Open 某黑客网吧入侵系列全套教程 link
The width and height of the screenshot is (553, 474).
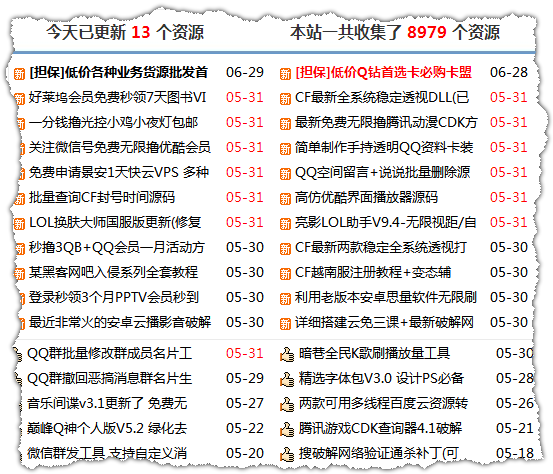pos(113,272)
